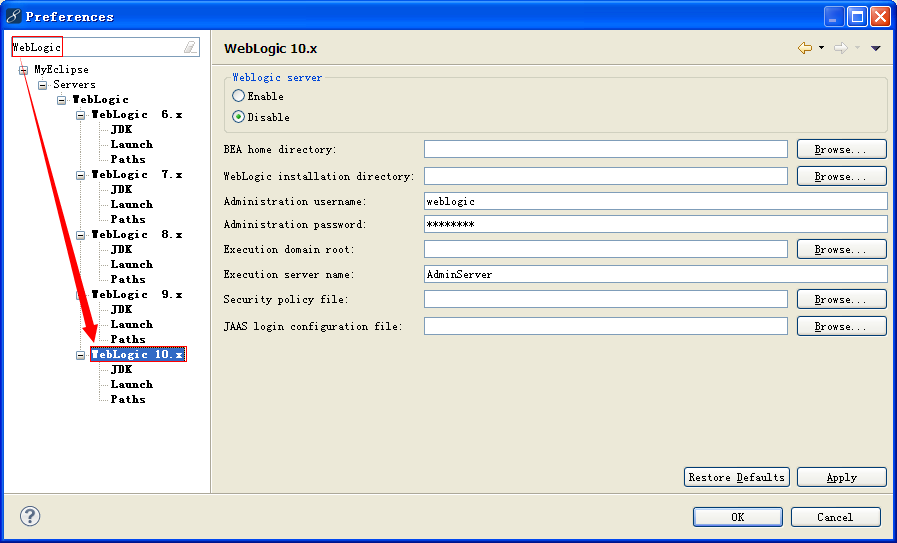The width and height of the screenshot is (897, 543).
Task: Open the back history dropdown arrow
Action: pyautogui.click(x=821, y=48)
